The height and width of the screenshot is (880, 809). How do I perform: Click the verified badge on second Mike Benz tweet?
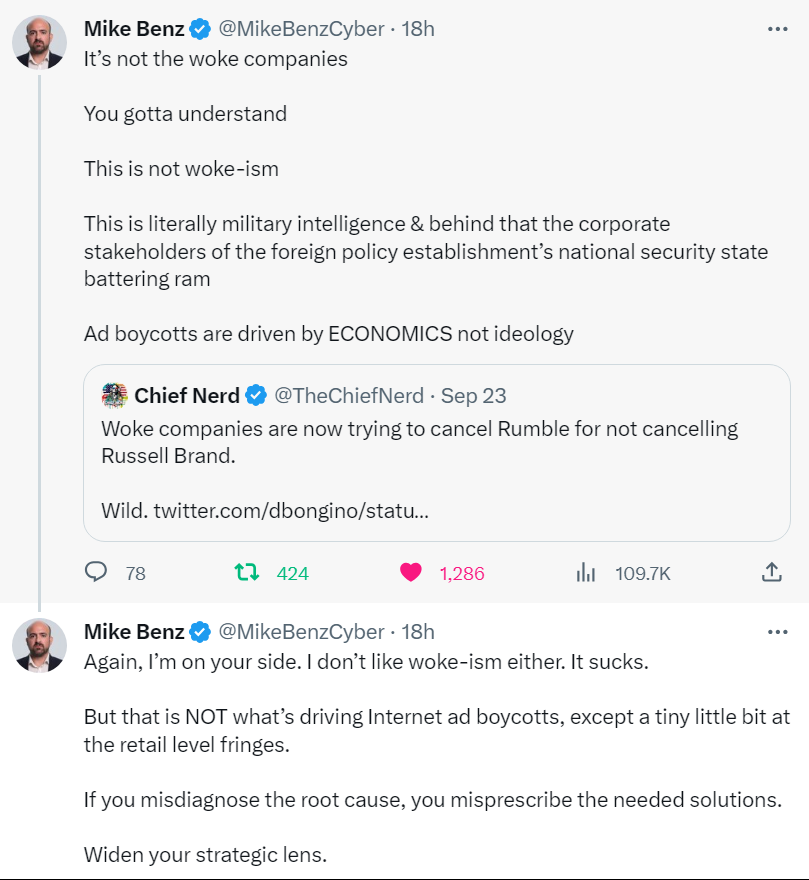click(200, 632)
